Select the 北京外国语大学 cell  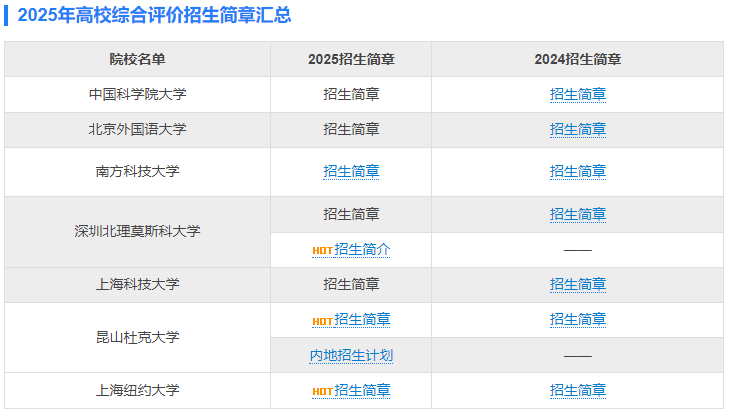(x=138, y=129)
